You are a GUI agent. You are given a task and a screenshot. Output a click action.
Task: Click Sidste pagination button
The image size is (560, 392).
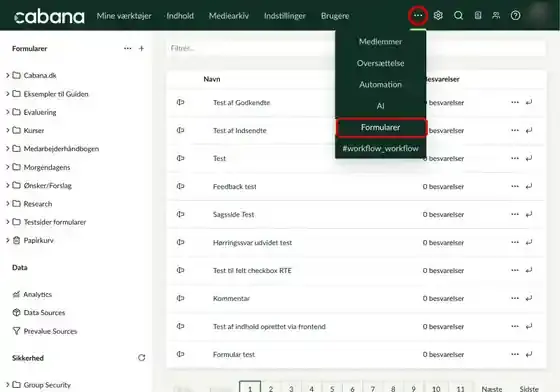coord(529,388)
